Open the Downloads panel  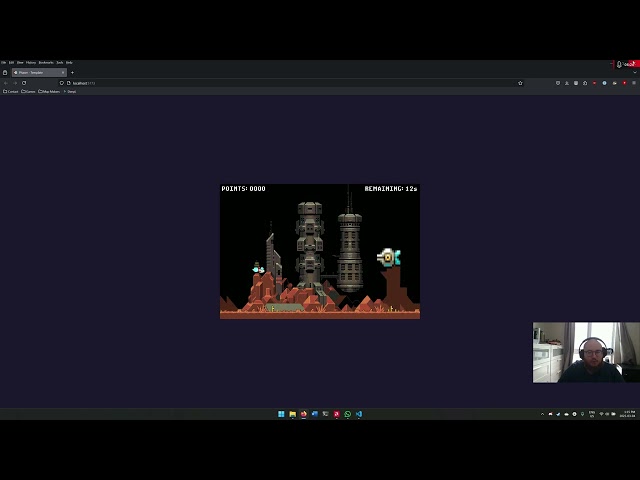567,83
